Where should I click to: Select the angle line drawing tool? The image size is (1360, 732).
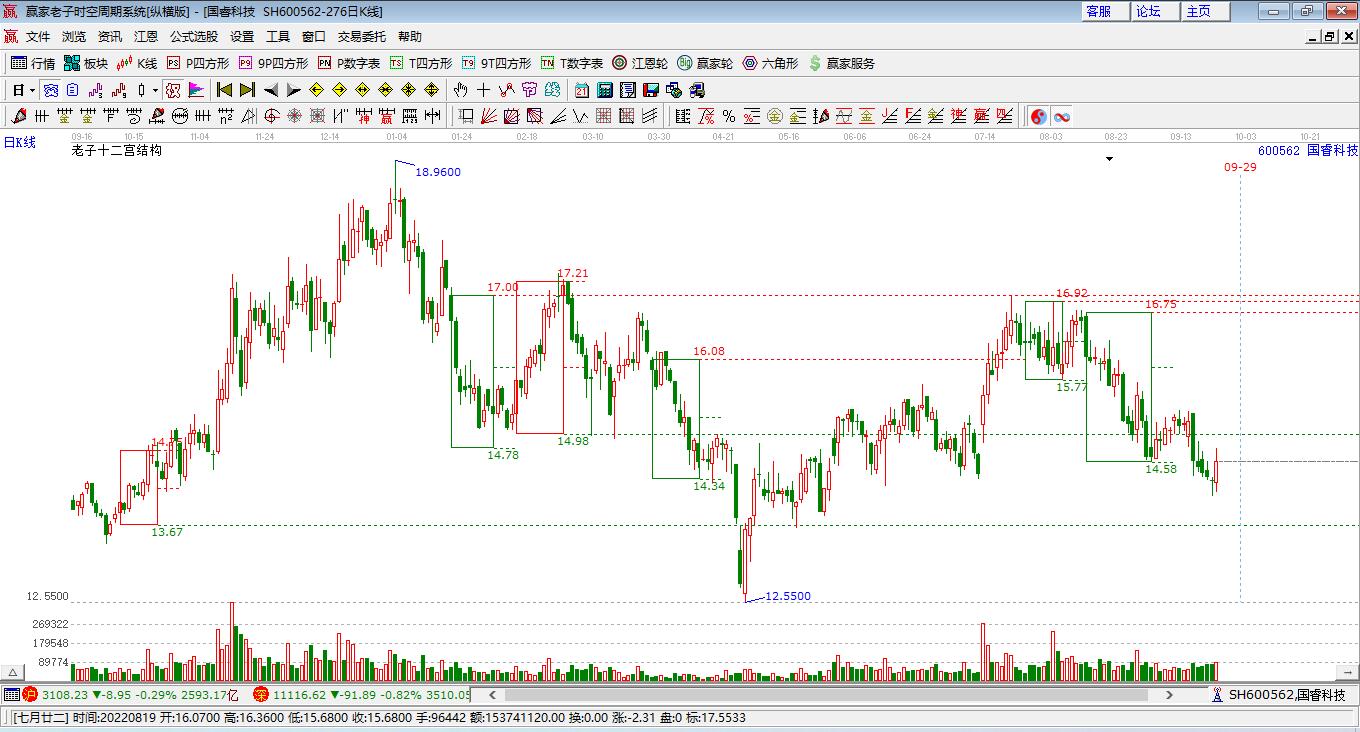[559, 116]
